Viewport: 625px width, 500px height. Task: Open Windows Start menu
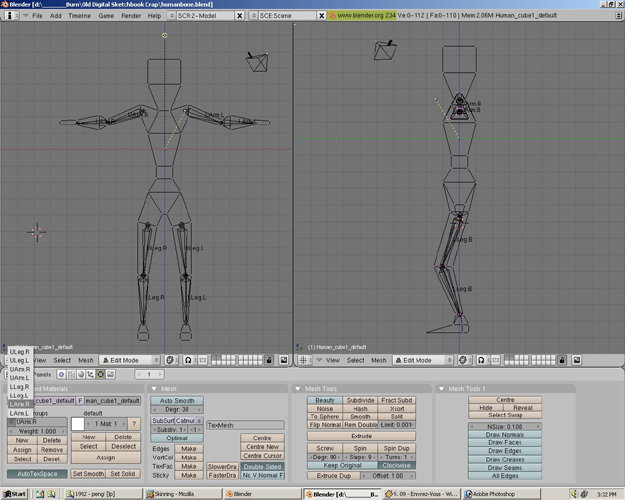15,494
